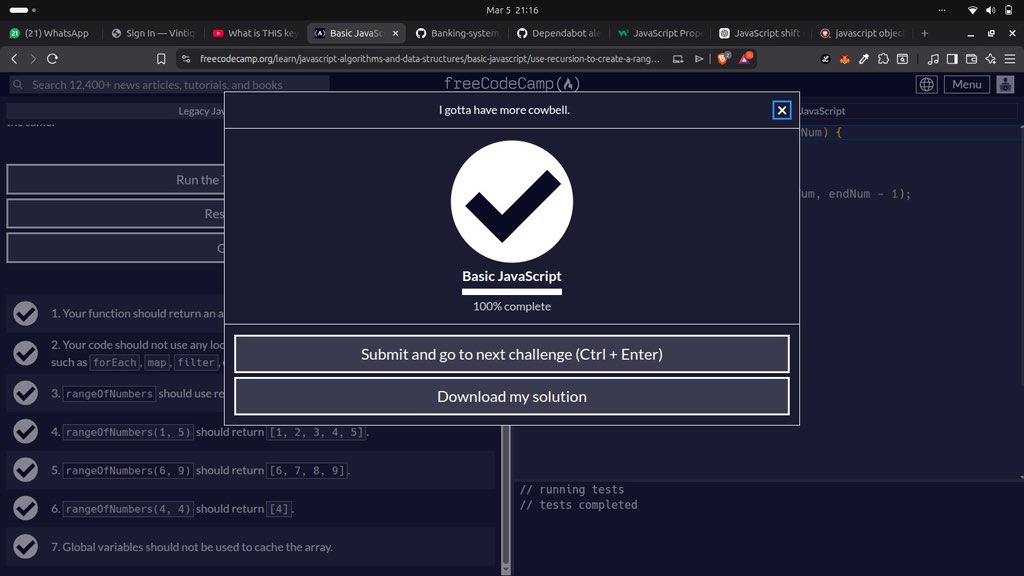This screenshot has height=576, width=1024.
Task: Click the 'I gotta have more cowbell.' message
Action: pyautogui.click(x=504, y=110)
